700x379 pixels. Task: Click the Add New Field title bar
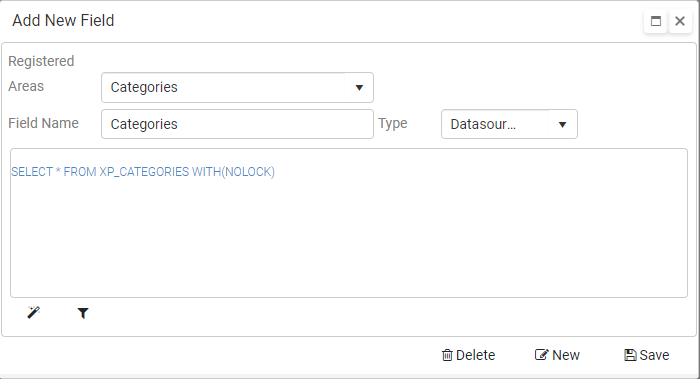point(312,21)
